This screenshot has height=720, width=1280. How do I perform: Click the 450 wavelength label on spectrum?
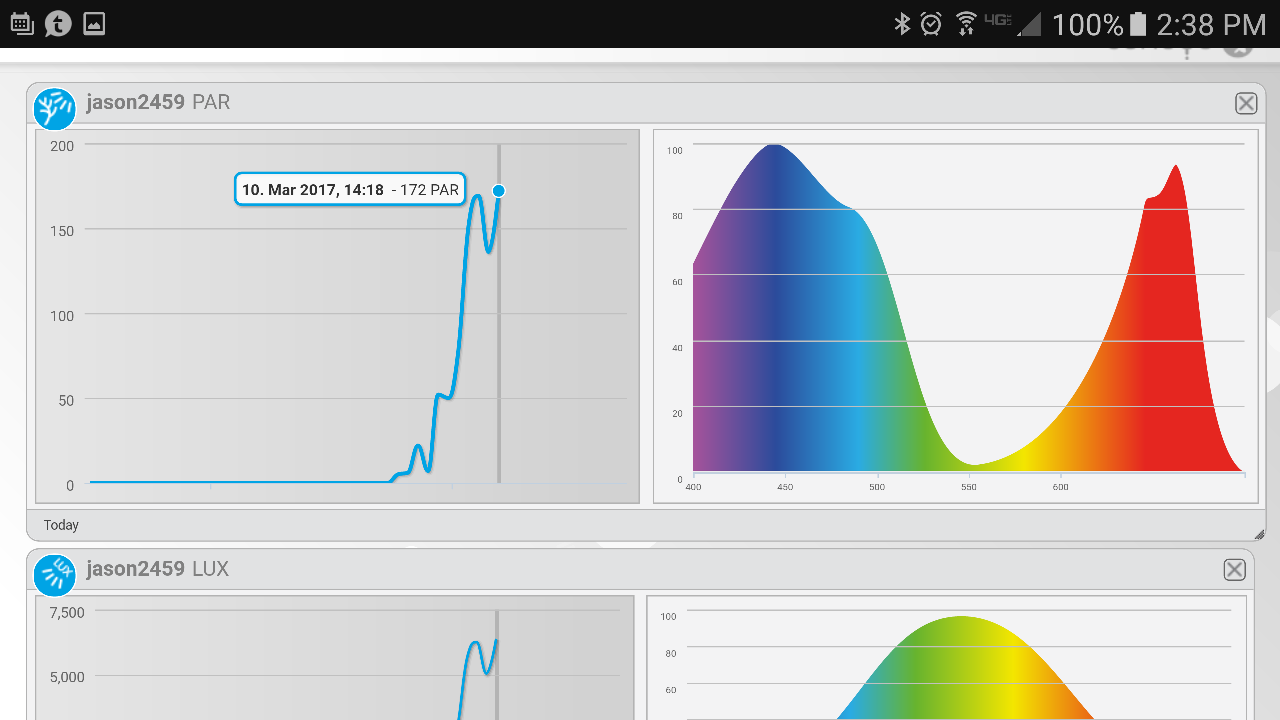pyautogui.click(x=785, y=487)
